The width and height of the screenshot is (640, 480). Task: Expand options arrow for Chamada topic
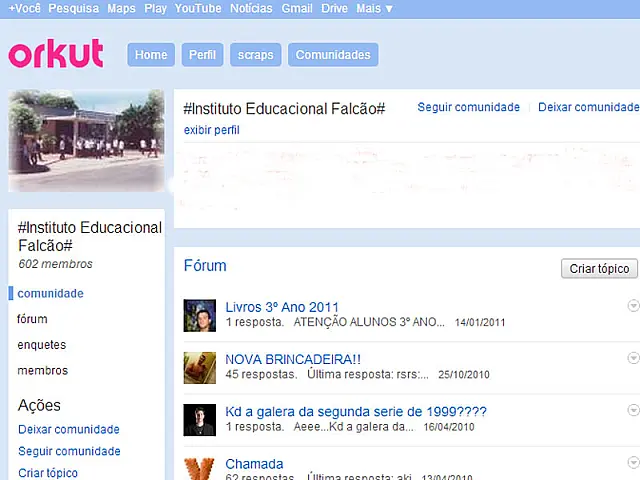pos(633,462)
